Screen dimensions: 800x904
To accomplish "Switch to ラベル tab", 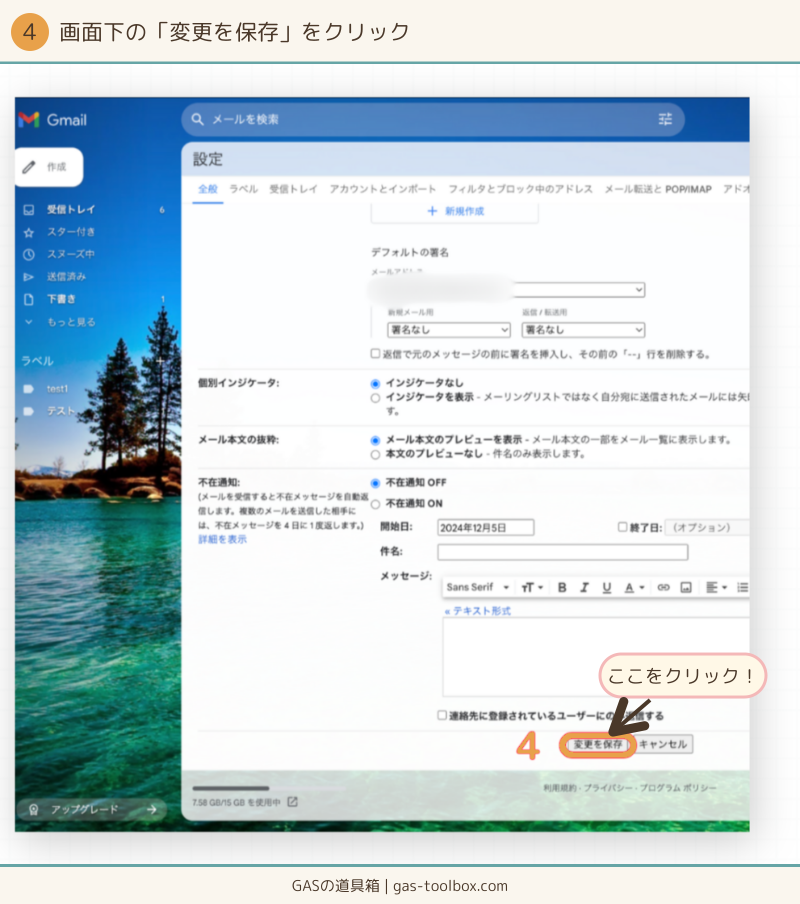I will (x=243, y=189).
